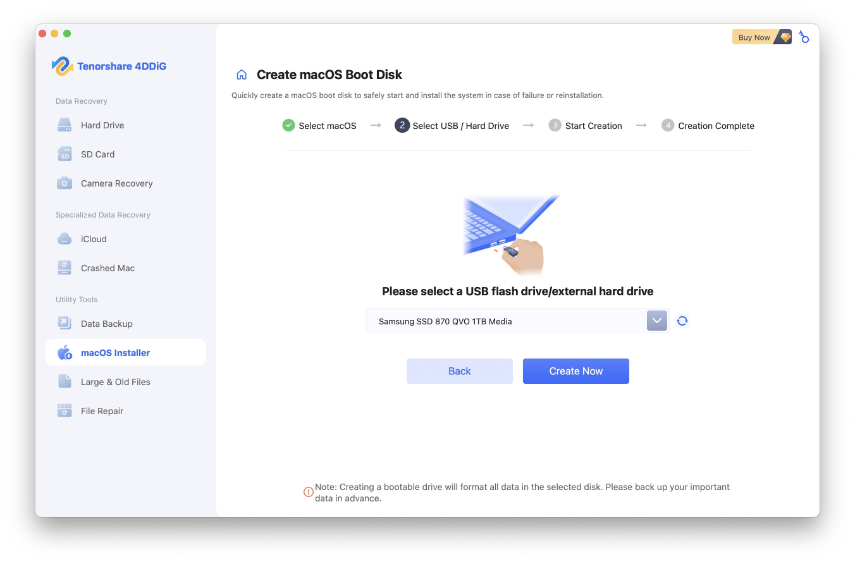
Task: Click the green Select macOS checkmark
Action: 288,125
